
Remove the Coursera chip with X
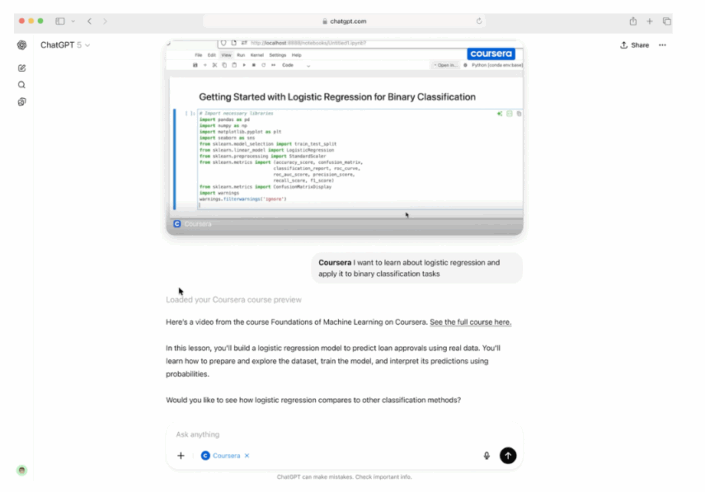tap(247, 456)
